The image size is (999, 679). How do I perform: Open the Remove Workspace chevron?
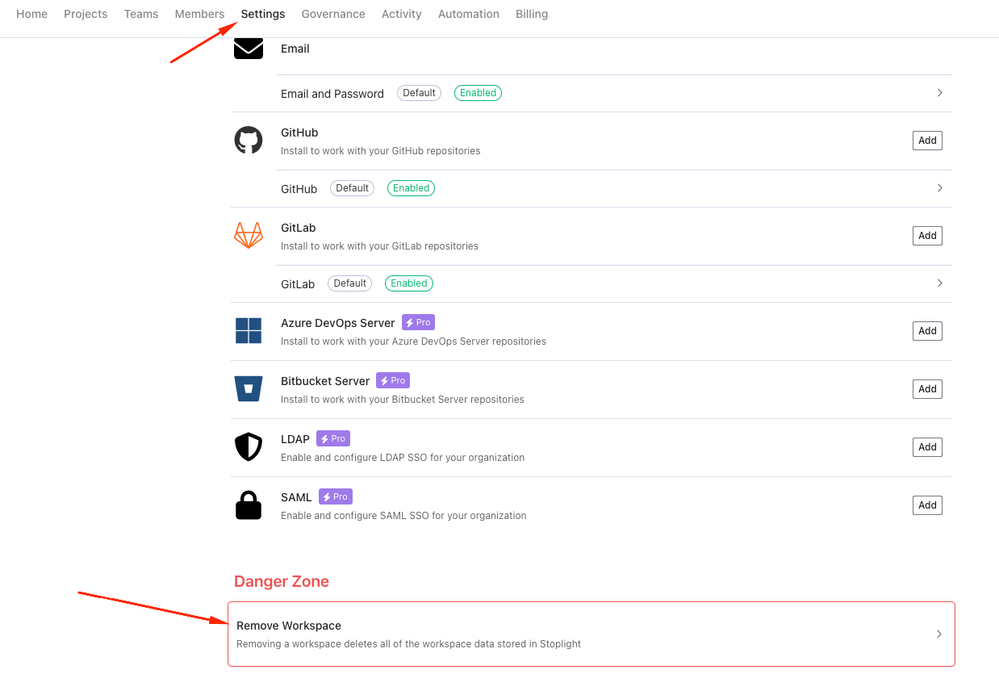[939, 634]
